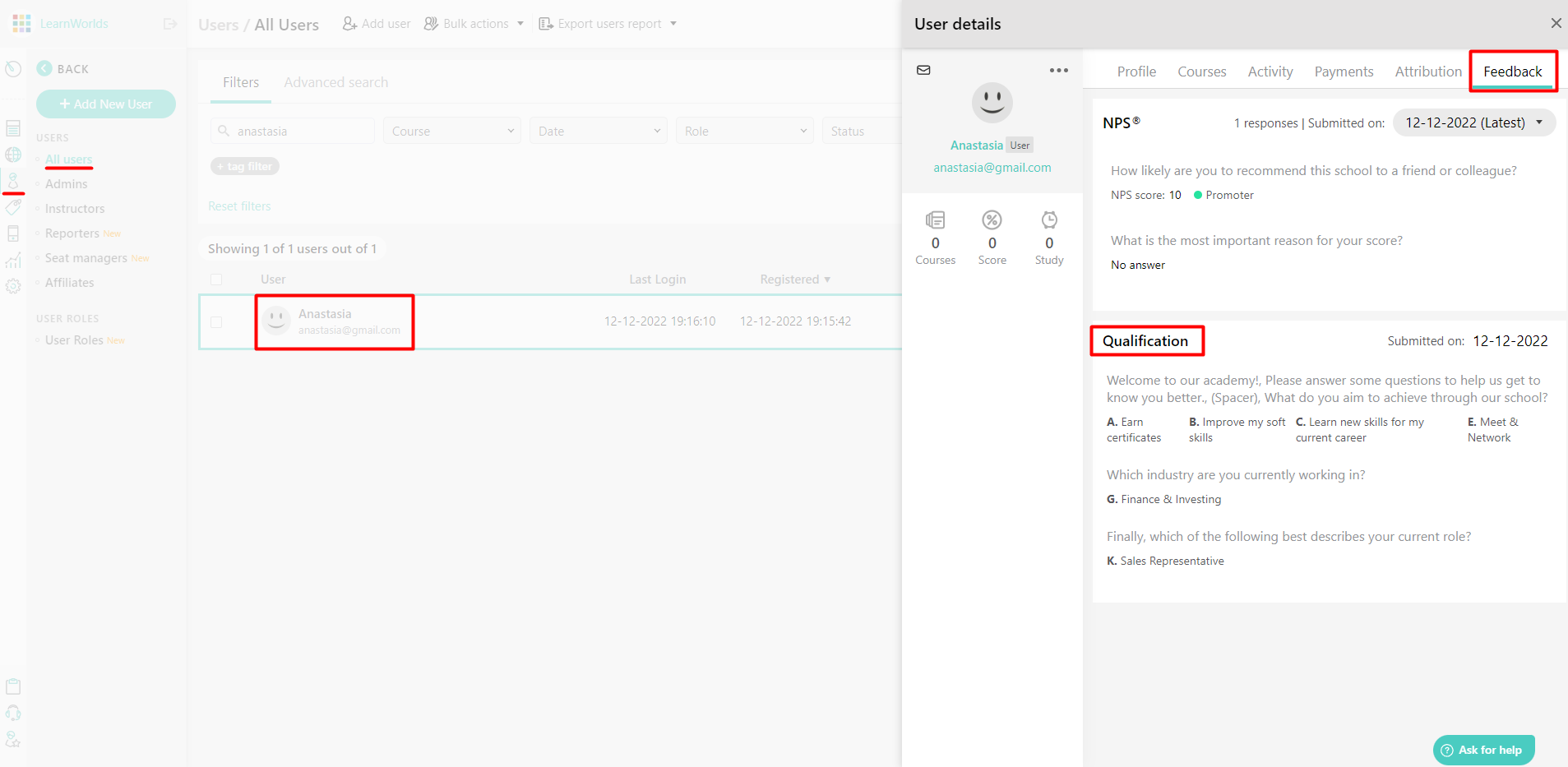Tick the checkbox next to Anastasia's row
The width and height of the screenshot is (1568, 767).
coord(216,321)
